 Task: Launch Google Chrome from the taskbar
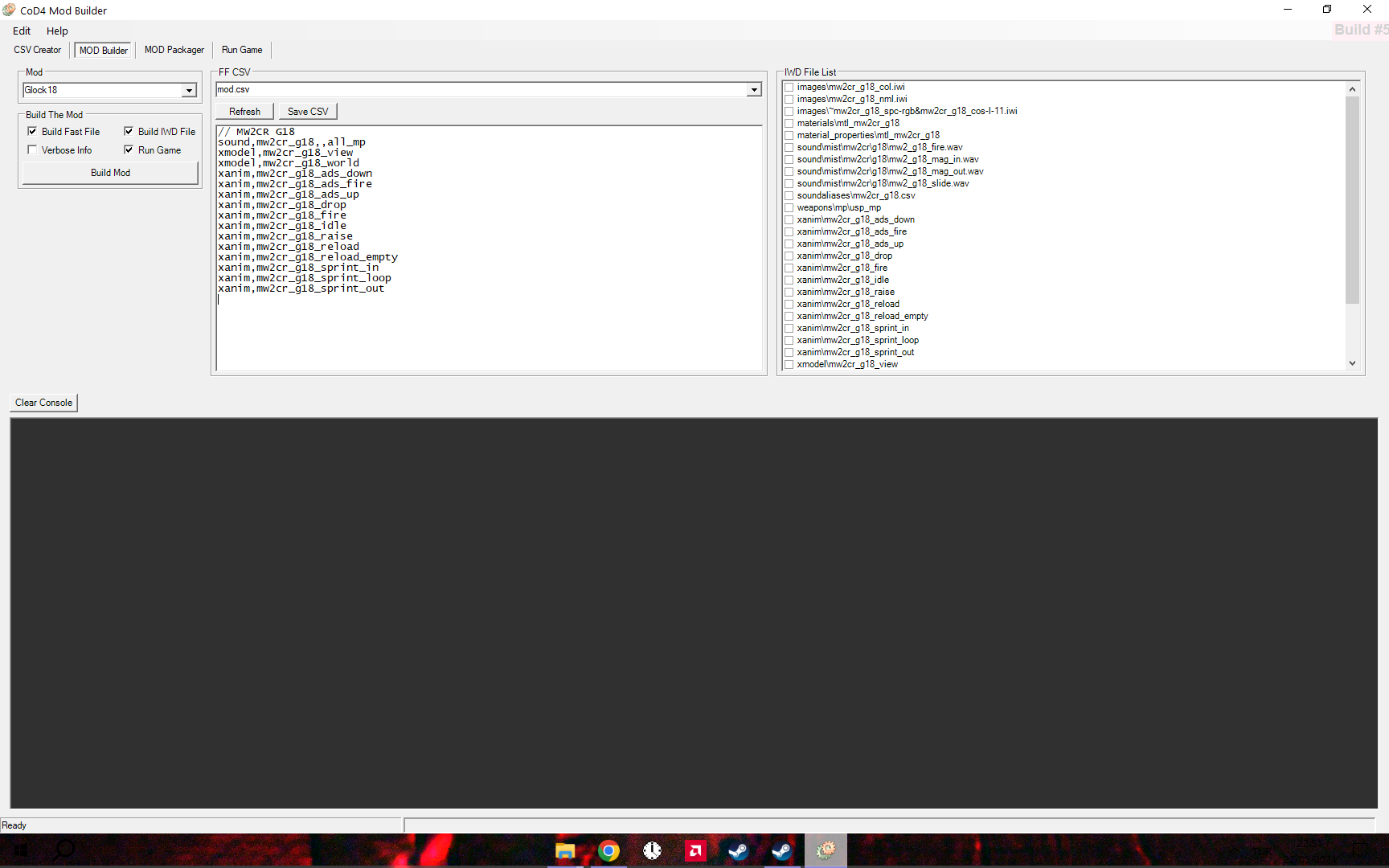tap(608, 850)
